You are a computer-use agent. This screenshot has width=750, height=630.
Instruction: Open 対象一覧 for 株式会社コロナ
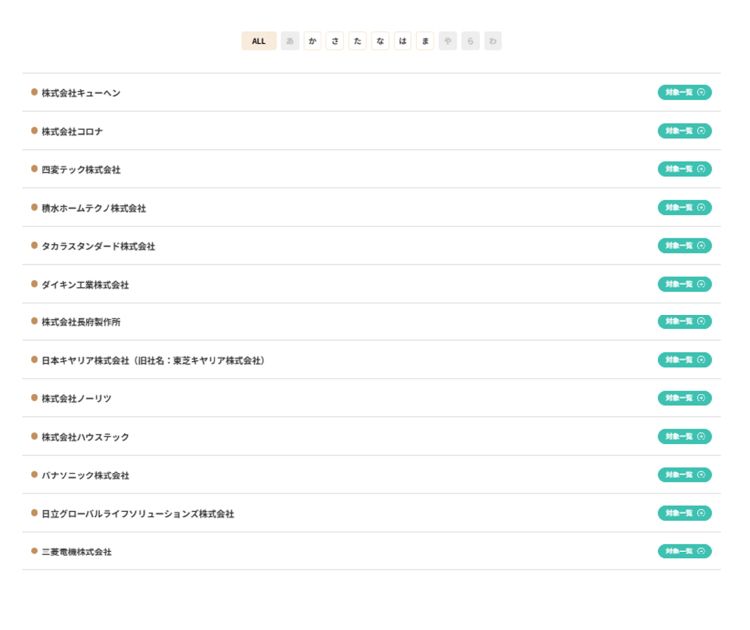(684, 131)
